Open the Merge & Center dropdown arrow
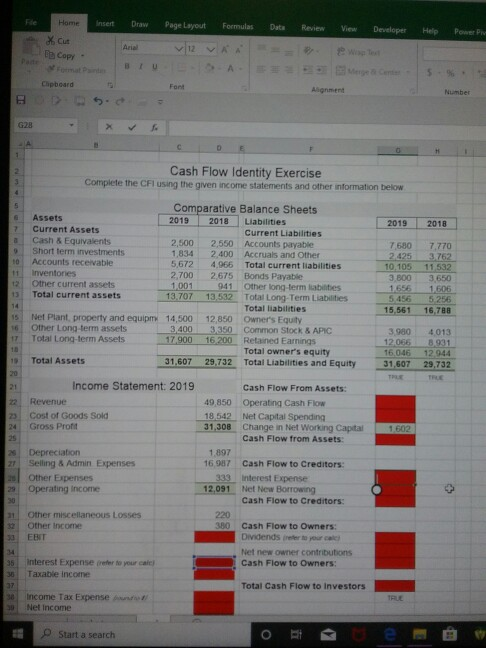 coord(408,73)
